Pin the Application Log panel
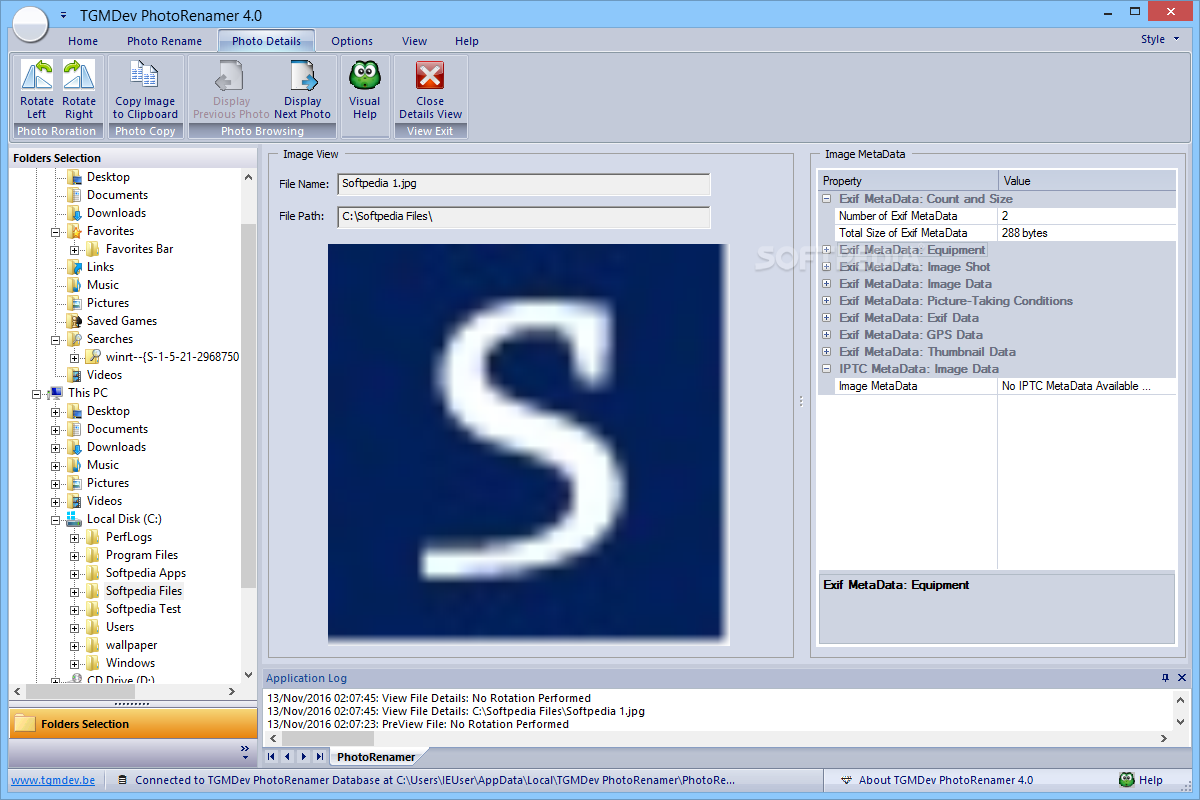The width and height of the screenshot is (1200, 800). click(x=1165, y=678)
